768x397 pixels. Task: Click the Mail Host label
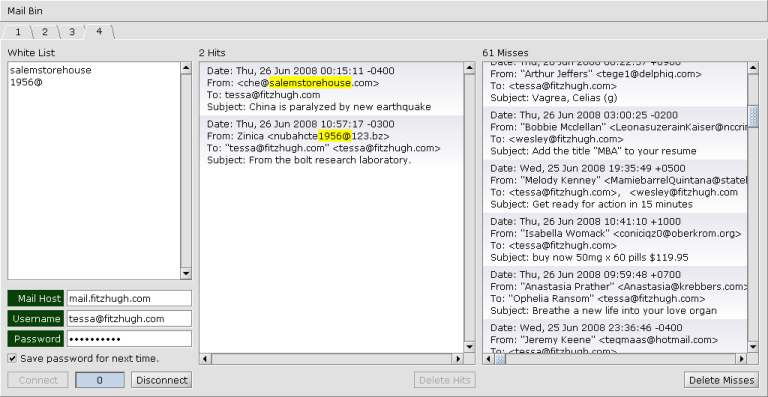36,298
